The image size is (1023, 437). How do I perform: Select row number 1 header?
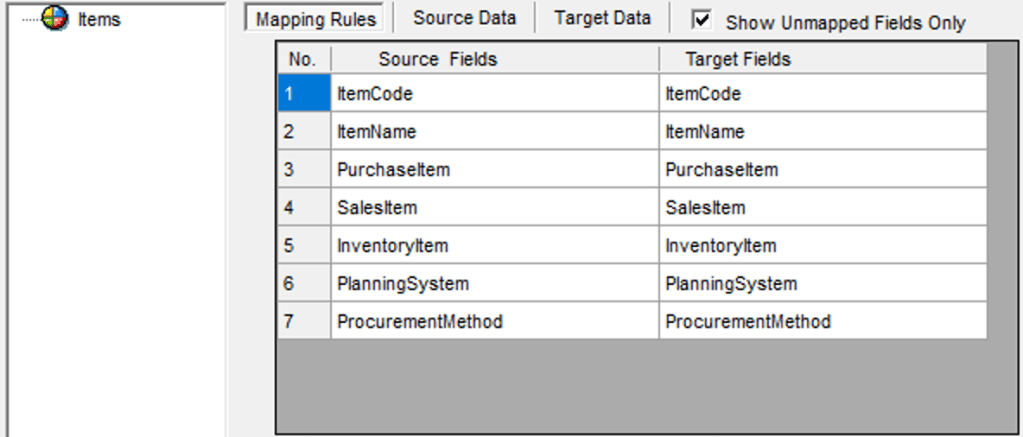point(303,94)
